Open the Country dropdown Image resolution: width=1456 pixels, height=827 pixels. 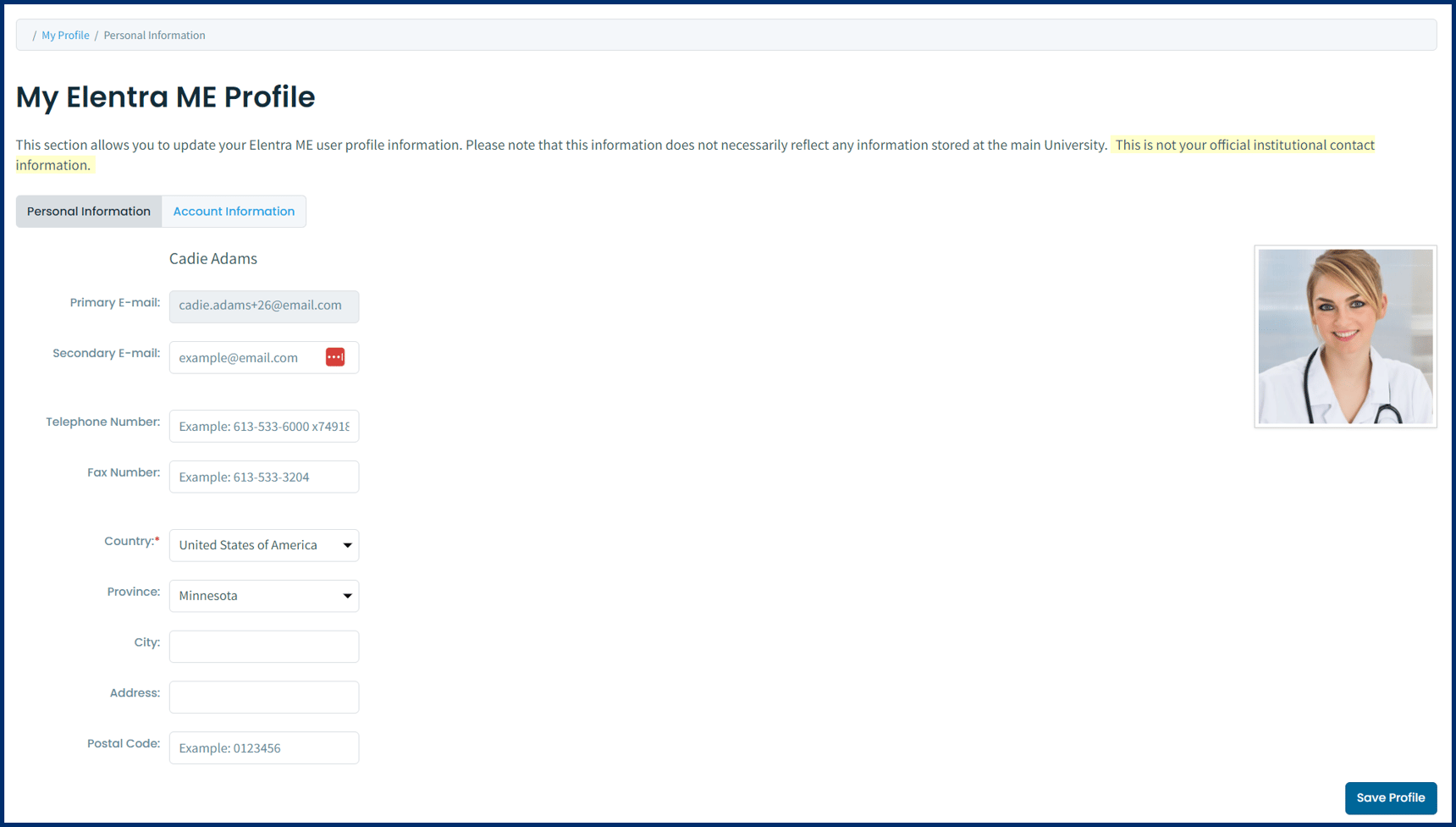point(263,545)
